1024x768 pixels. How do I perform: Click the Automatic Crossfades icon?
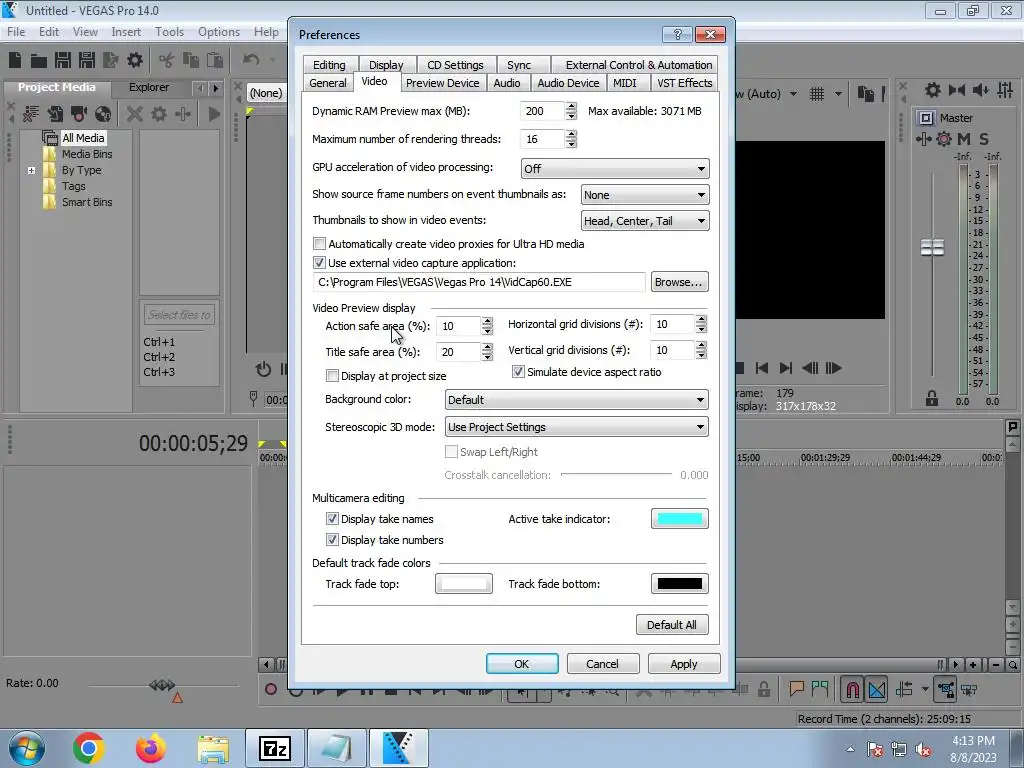pyautogui.click(x=877, y=689)
